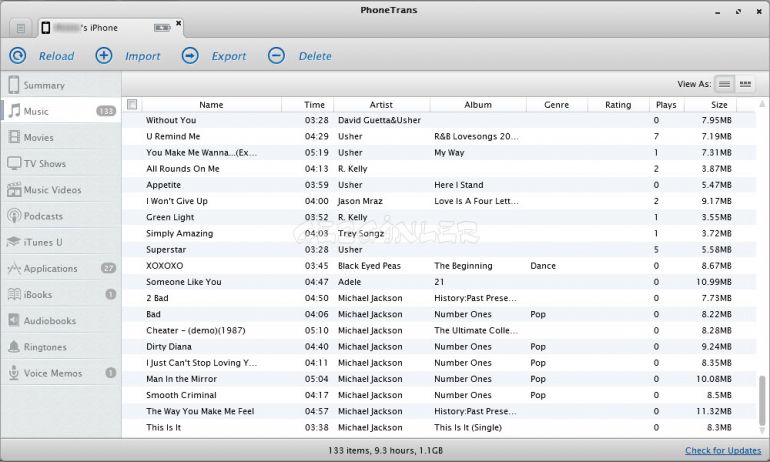The width and height of the screenshot is (770, 462).
Task: Click the vertical scrollbar thumb
Action: (762, 401)
